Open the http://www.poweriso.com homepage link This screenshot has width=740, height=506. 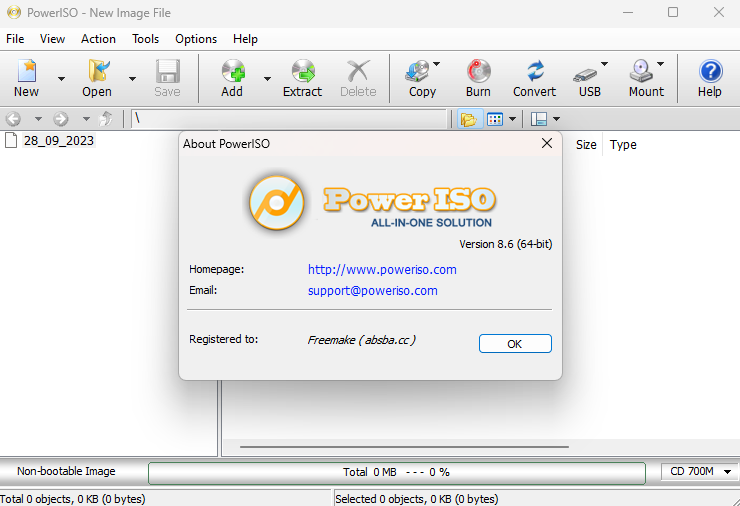click(x=382, y=270)
